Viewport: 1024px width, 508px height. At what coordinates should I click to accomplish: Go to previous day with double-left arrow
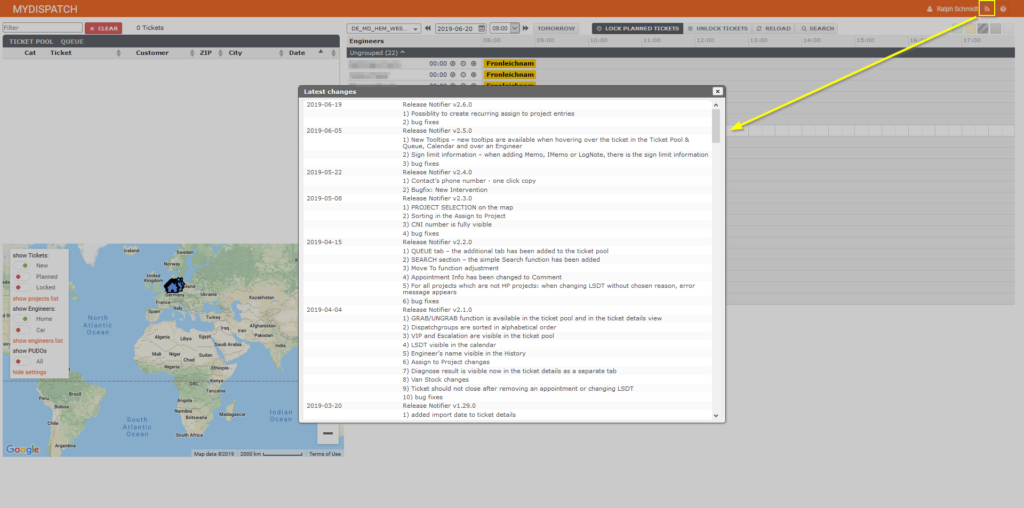428,29
